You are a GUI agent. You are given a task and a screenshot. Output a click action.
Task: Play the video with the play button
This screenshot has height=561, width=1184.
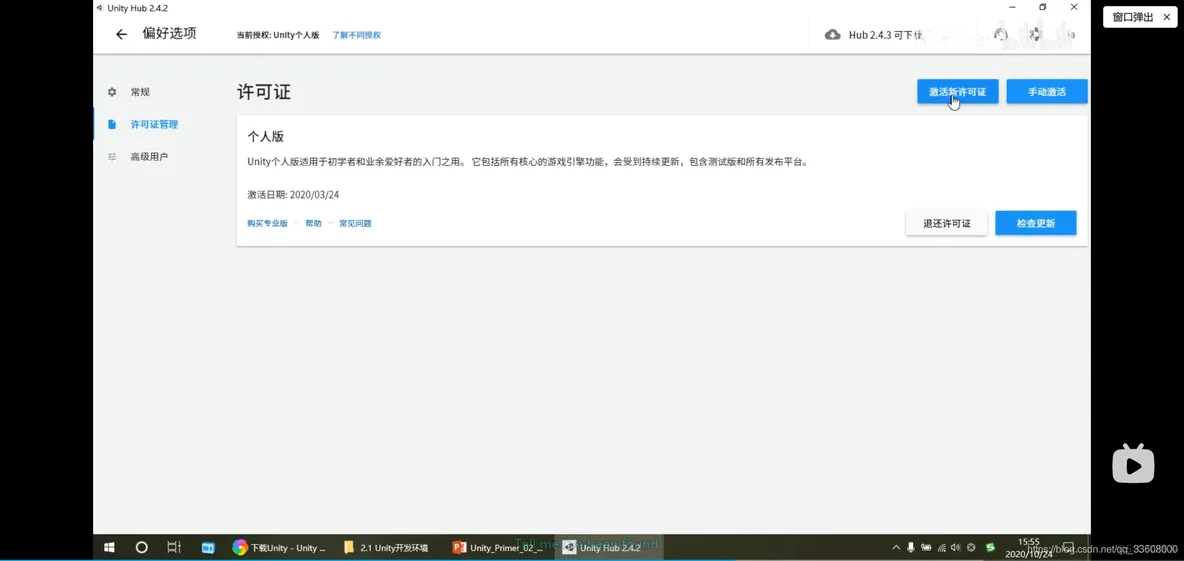pyautogui.click(x=1133, y=463)
